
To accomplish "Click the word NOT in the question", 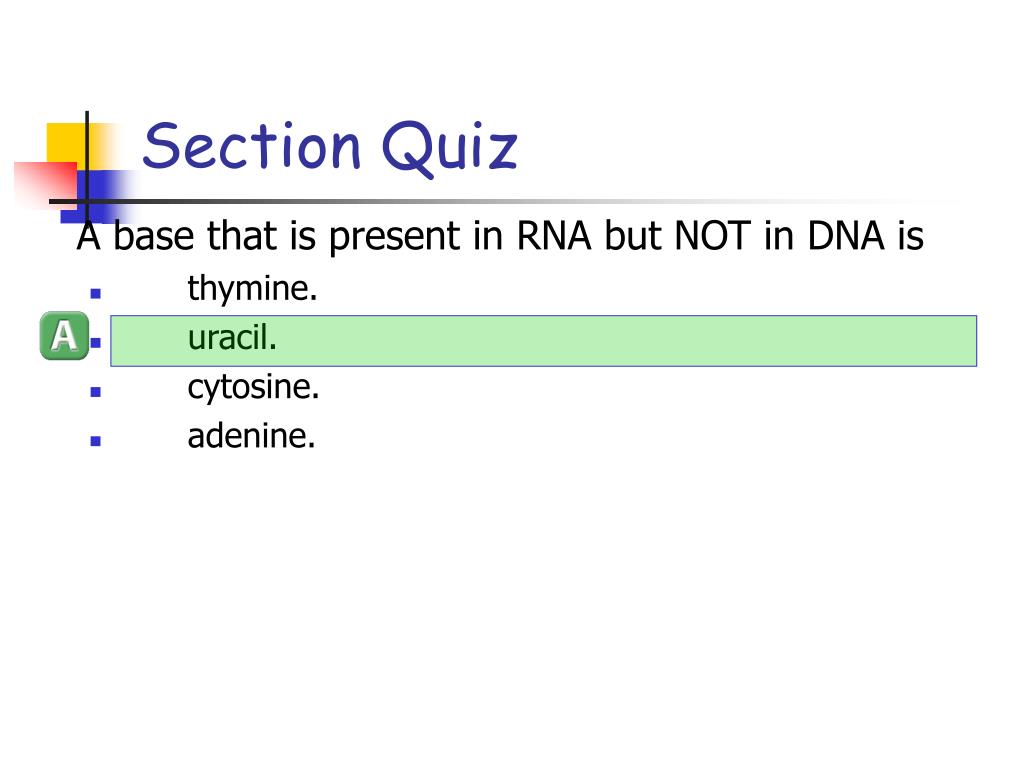I will [x=712, y=235].
